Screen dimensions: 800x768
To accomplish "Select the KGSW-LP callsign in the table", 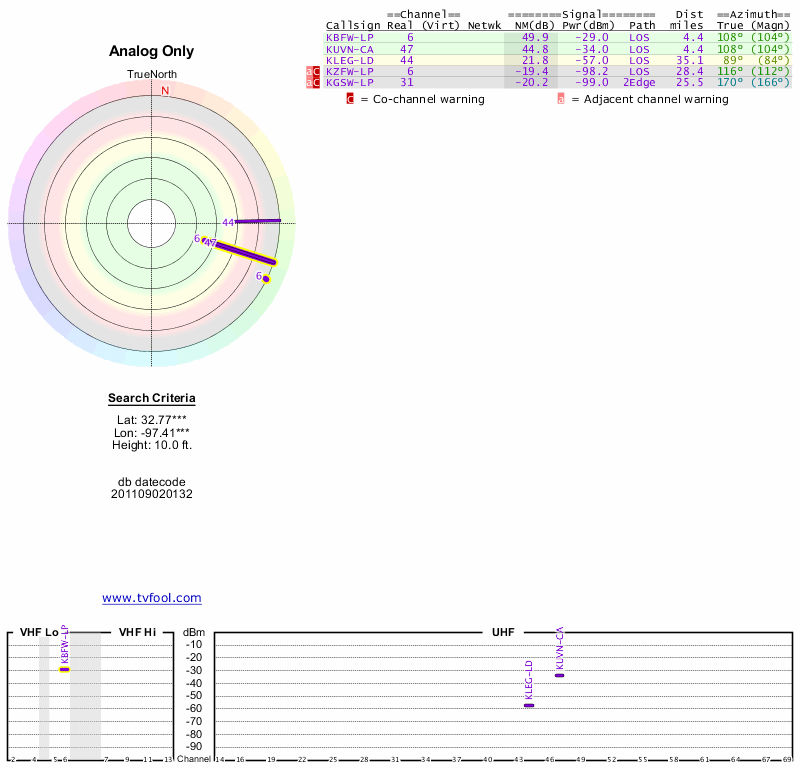I will pos(349,83).
